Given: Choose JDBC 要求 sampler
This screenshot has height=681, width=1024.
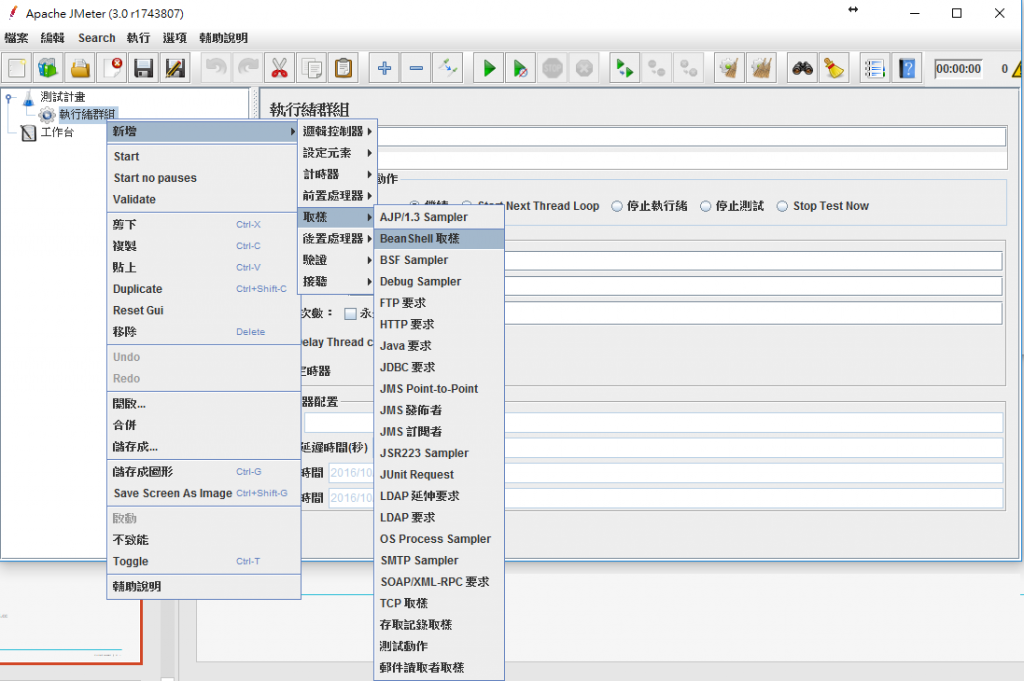Looking at the screenshot, I should pos(439,368).
